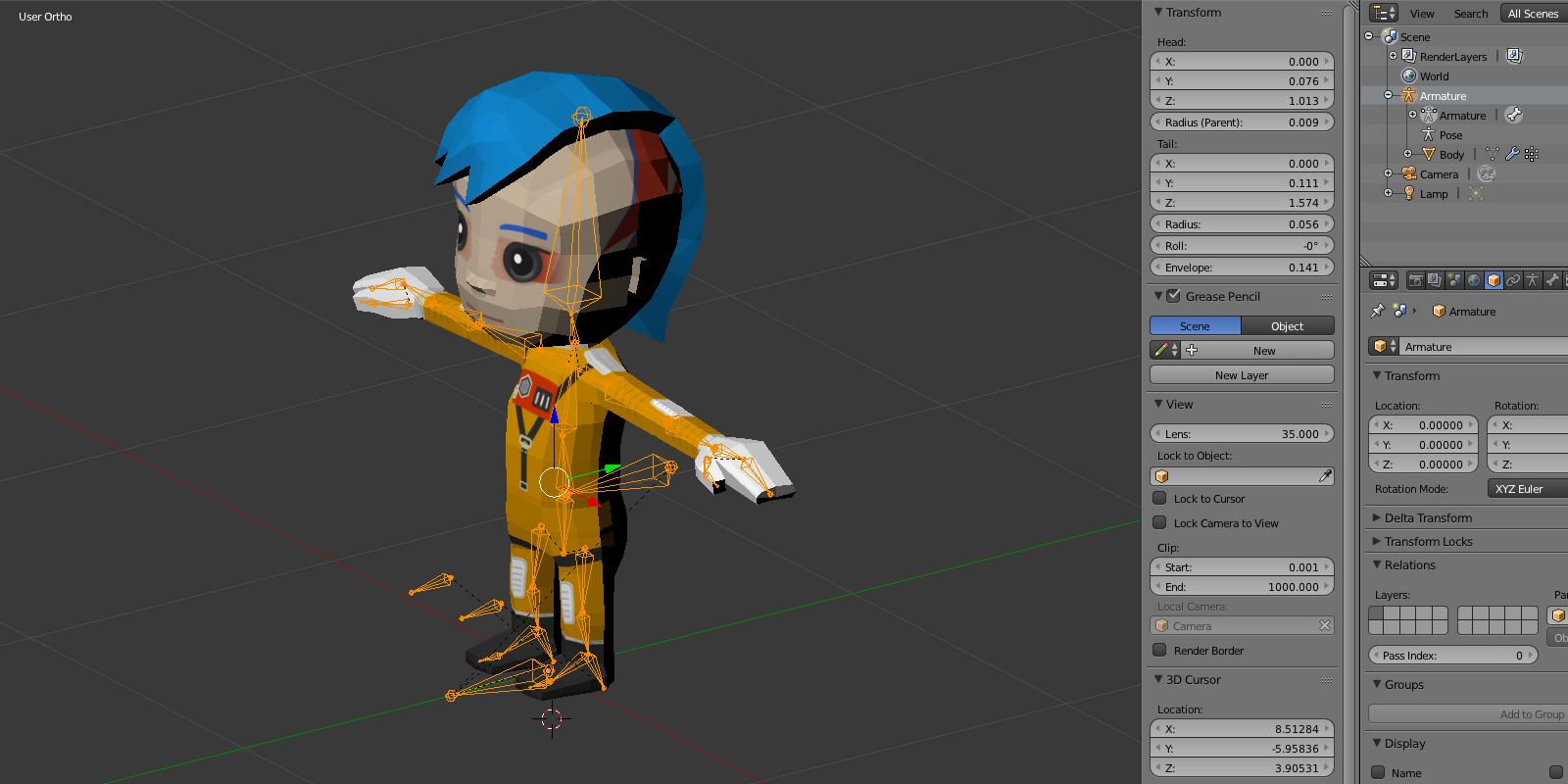Open the outliner editor type selector
This screenshot has height=784, width=1568.
click(1384, 13)
